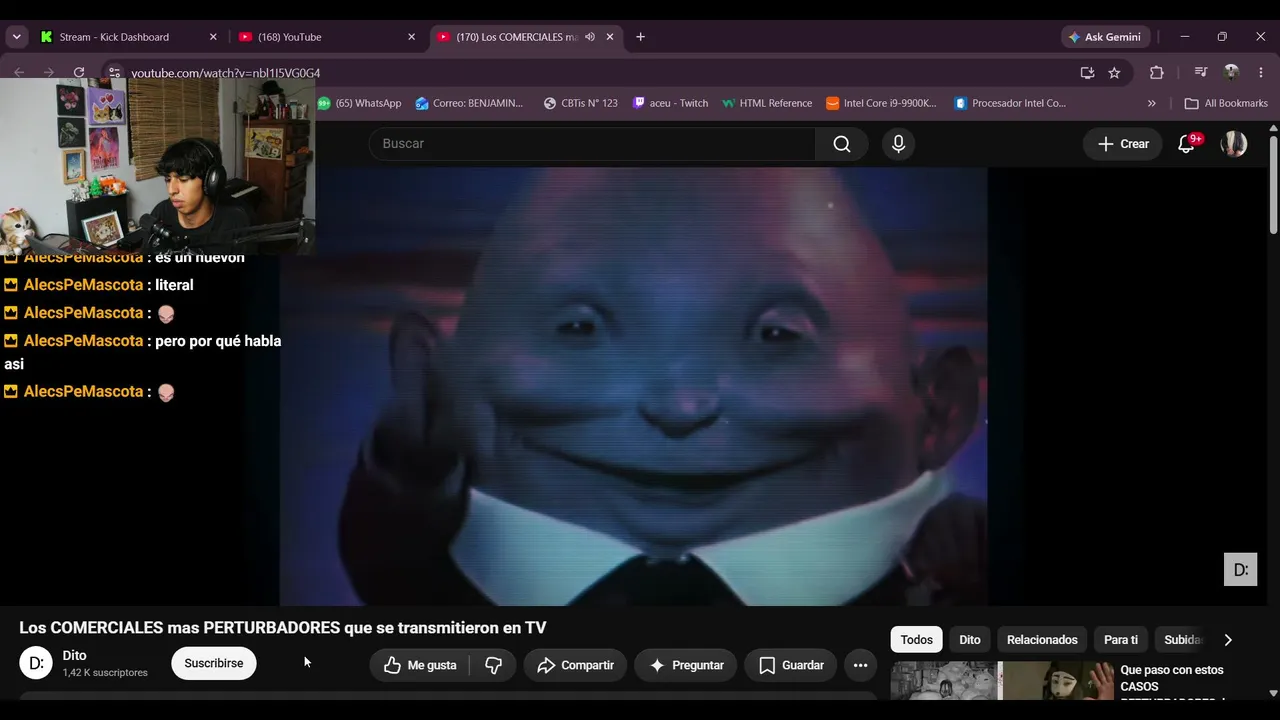Share the video with Compartir
Screen dimensions: 1280x720
(x=575, y=665)
